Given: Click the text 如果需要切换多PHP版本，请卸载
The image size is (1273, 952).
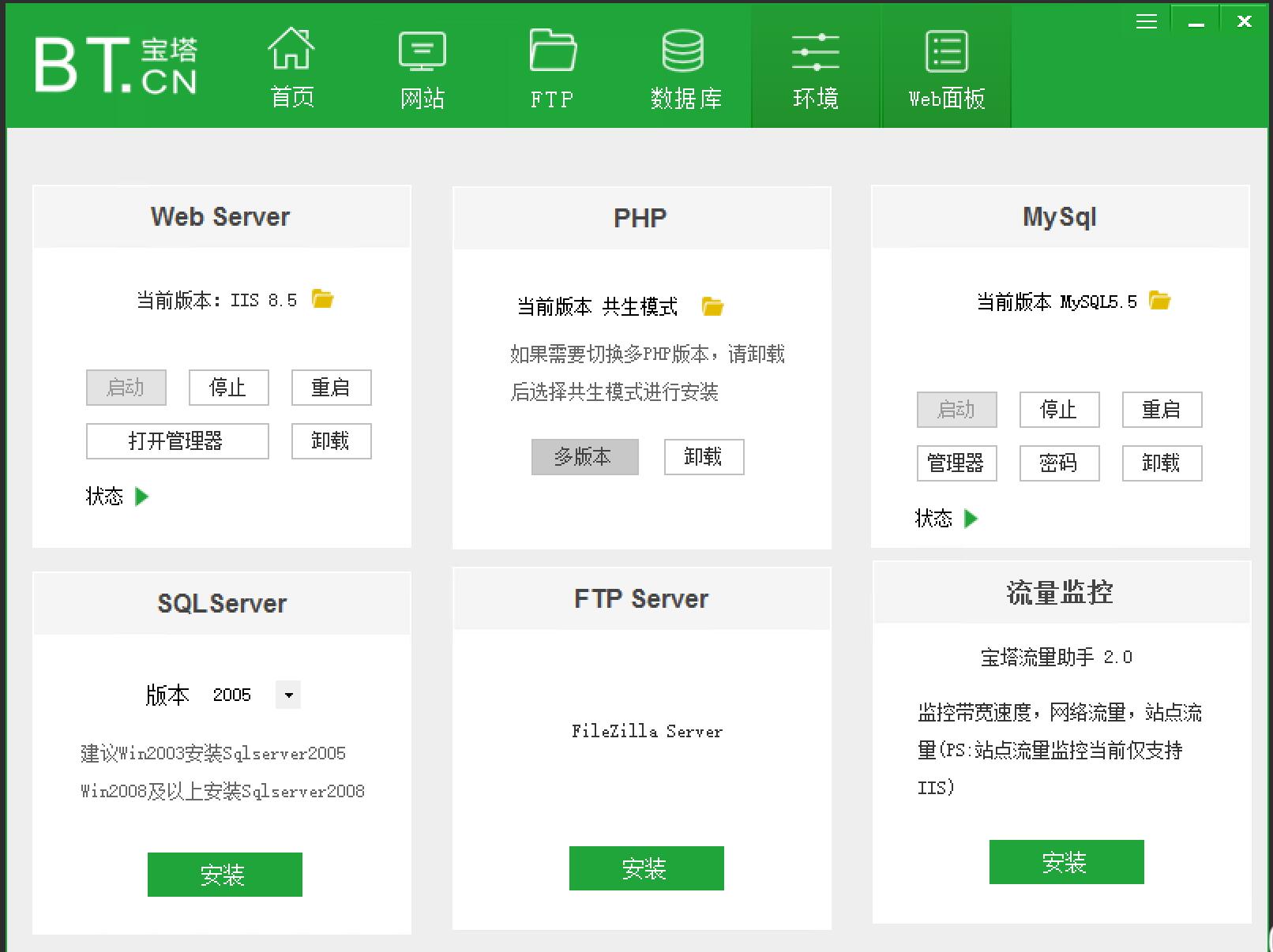Looking at the screenshot, I should (x=648, y=354).
